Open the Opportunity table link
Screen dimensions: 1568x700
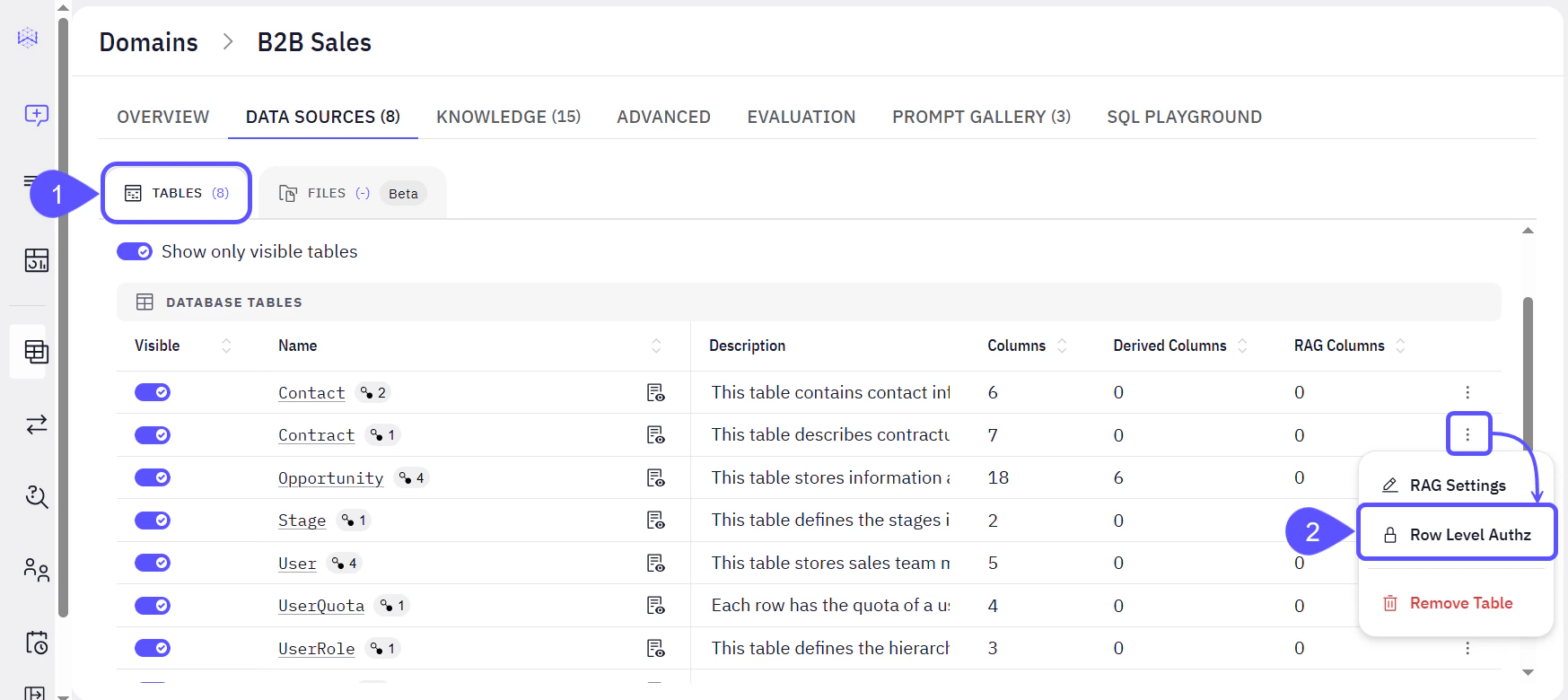(x=330, y=477)
